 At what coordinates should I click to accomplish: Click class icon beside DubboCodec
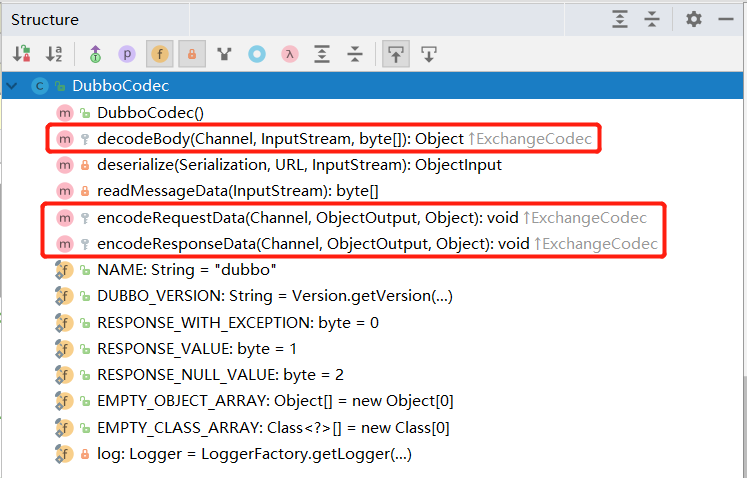point(40,86)
